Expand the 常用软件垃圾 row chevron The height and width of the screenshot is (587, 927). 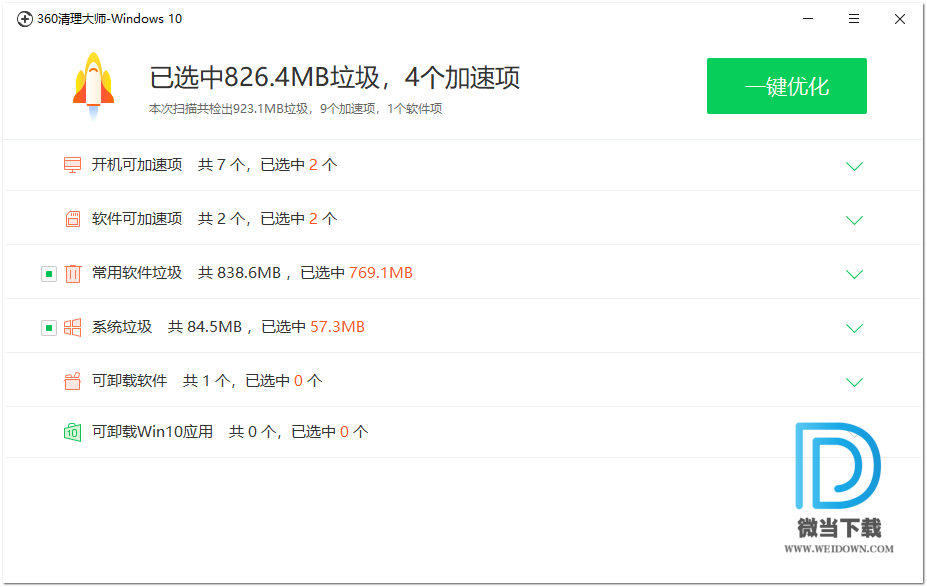tap(854, 274)
